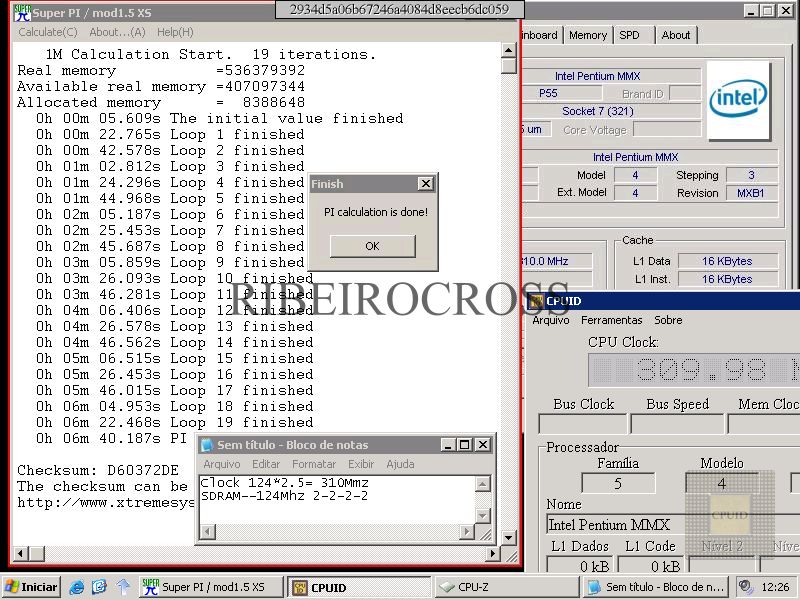Viewport: 800px width, 600px height.
Task: Click Super PI scrollbar down arrow
Action: (509, 537)
